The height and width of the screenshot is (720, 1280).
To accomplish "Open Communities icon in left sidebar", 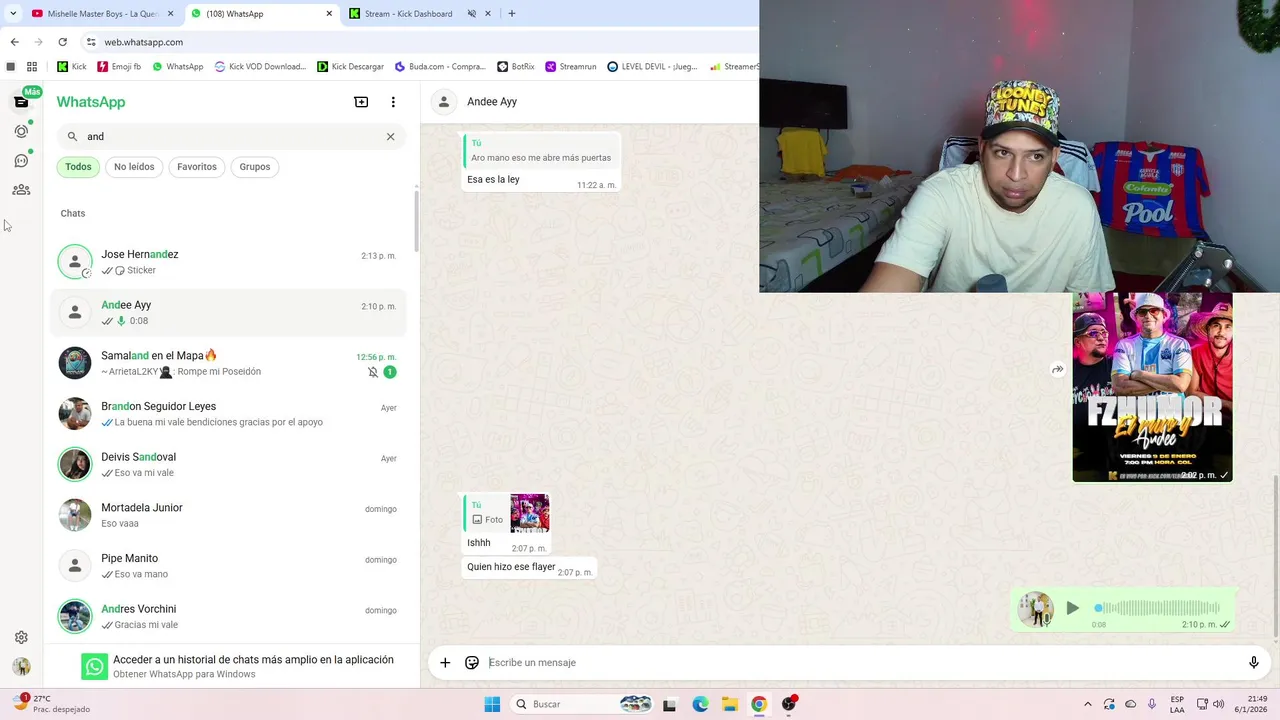I will pos(21,190).
